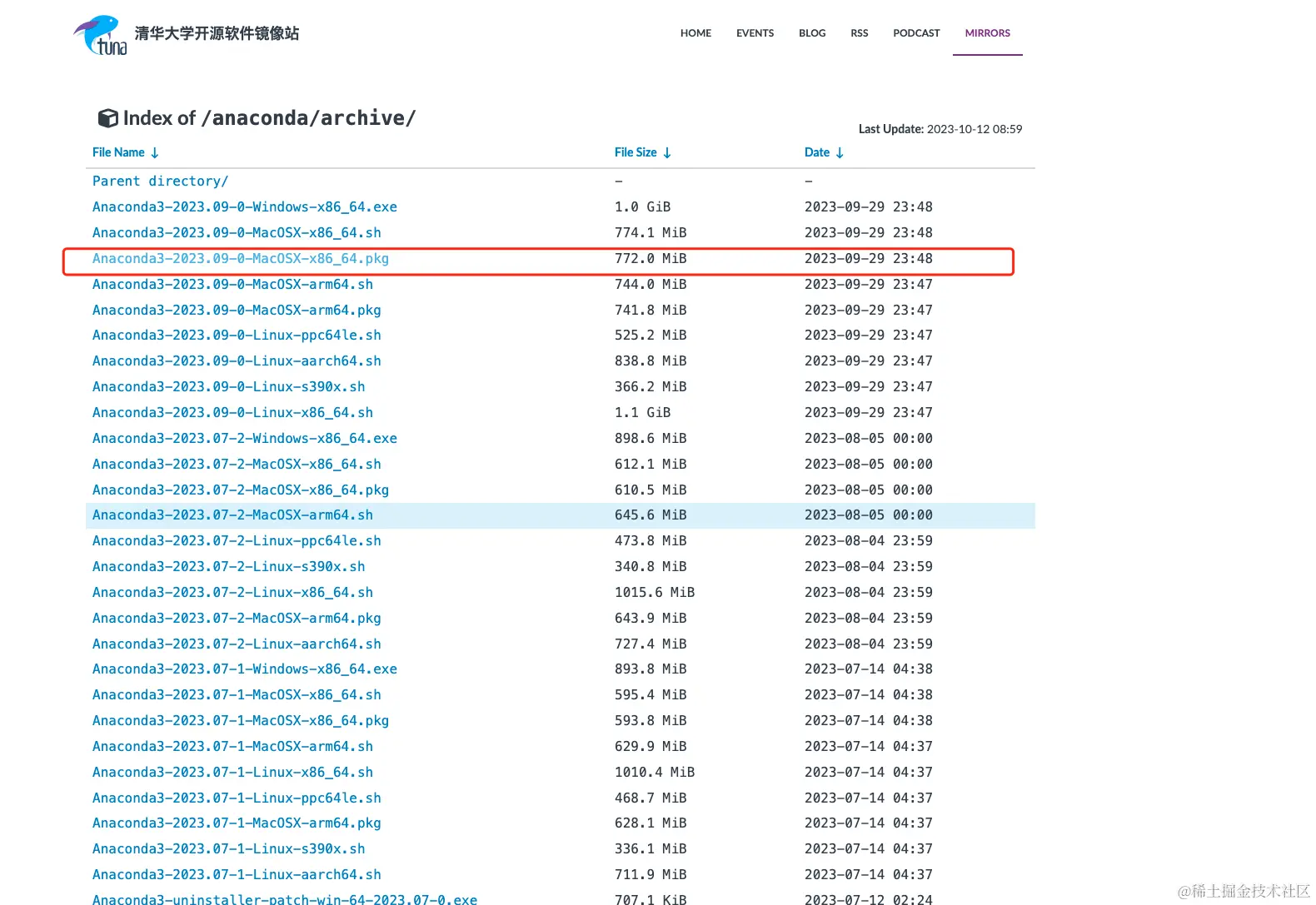
Task: Download Anaconda3-2023.09-0-Linux-aarch64.sh
Action: click(x=237, y=361)
